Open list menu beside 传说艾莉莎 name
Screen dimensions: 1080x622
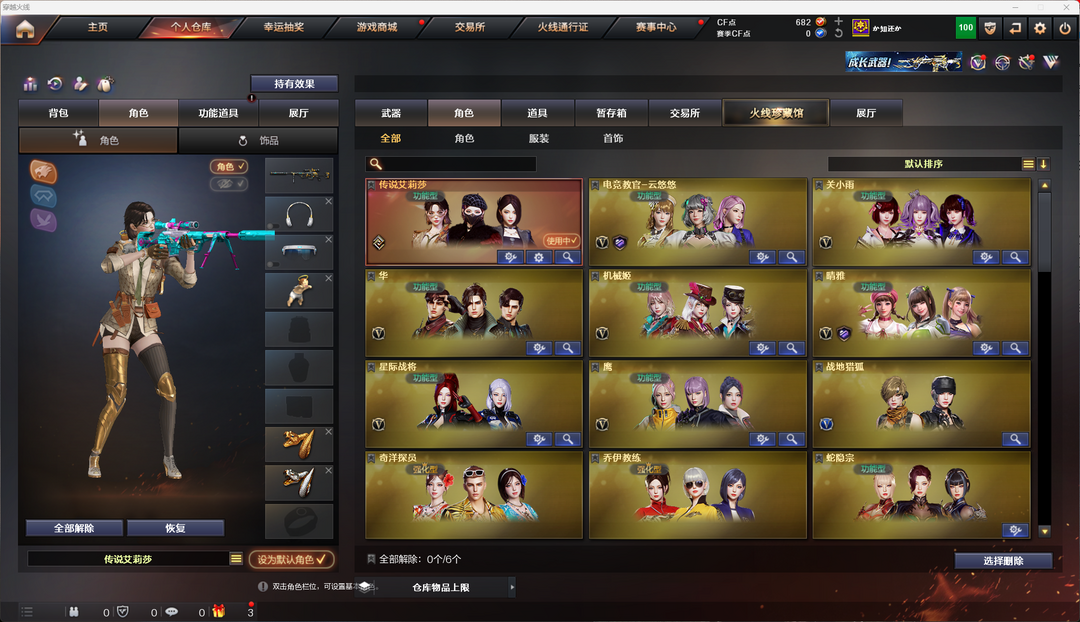click(x=236, y=559)
